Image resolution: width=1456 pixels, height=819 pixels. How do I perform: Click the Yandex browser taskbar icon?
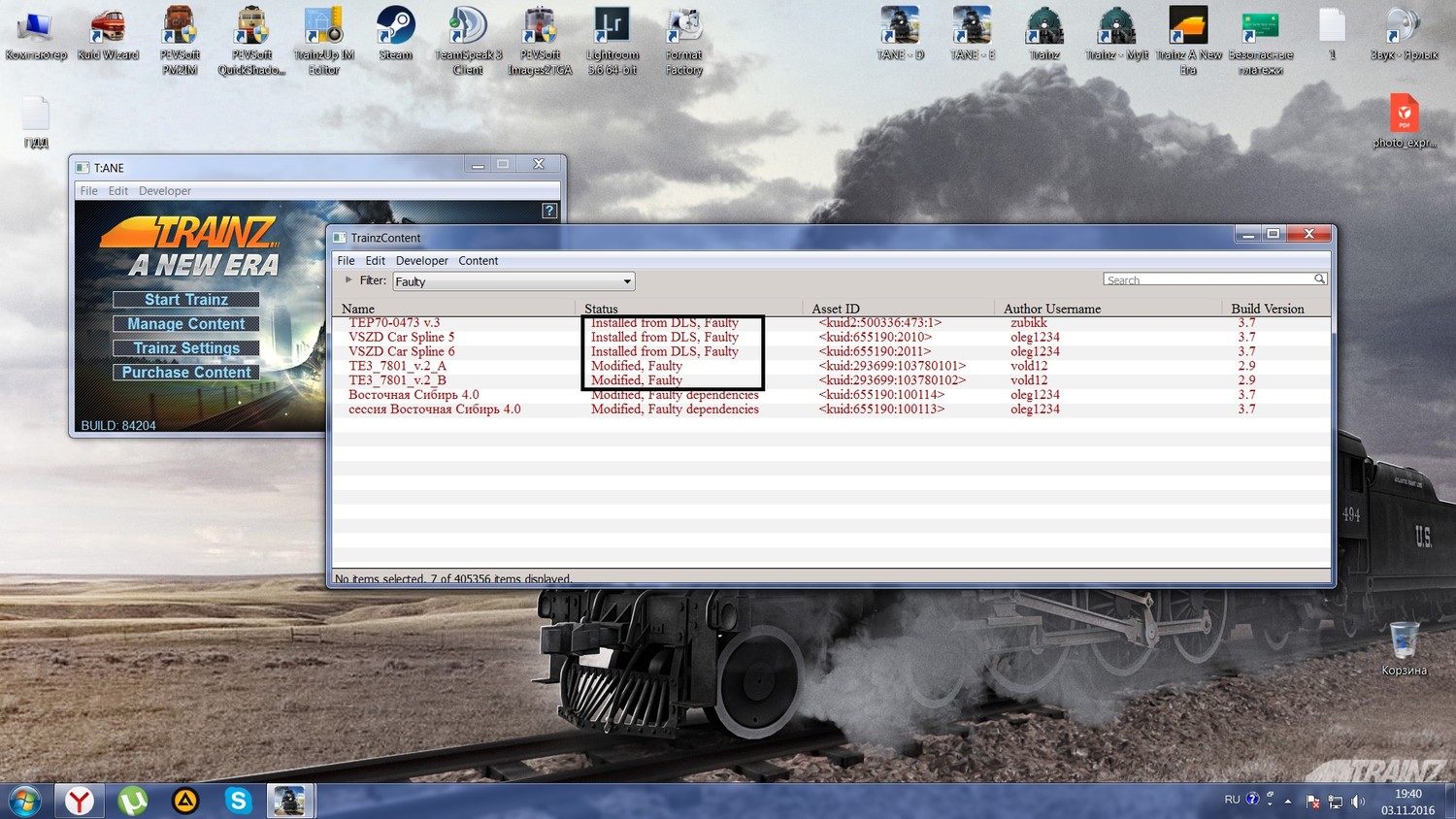80,801
